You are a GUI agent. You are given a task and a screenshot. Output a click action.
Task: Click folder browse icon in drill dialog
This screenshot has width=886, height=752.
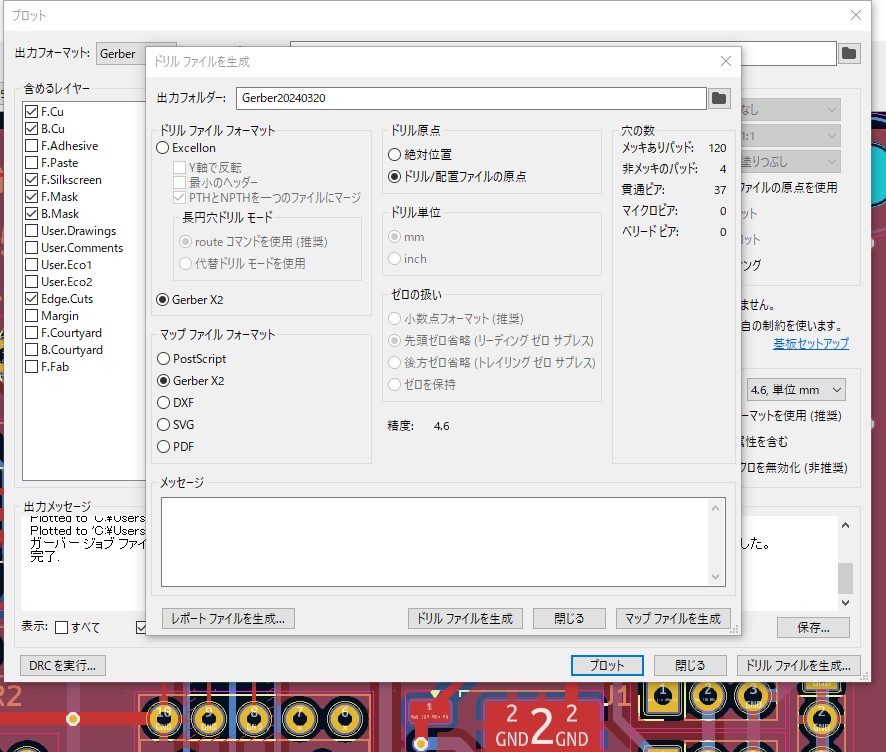tap(719, 98)
